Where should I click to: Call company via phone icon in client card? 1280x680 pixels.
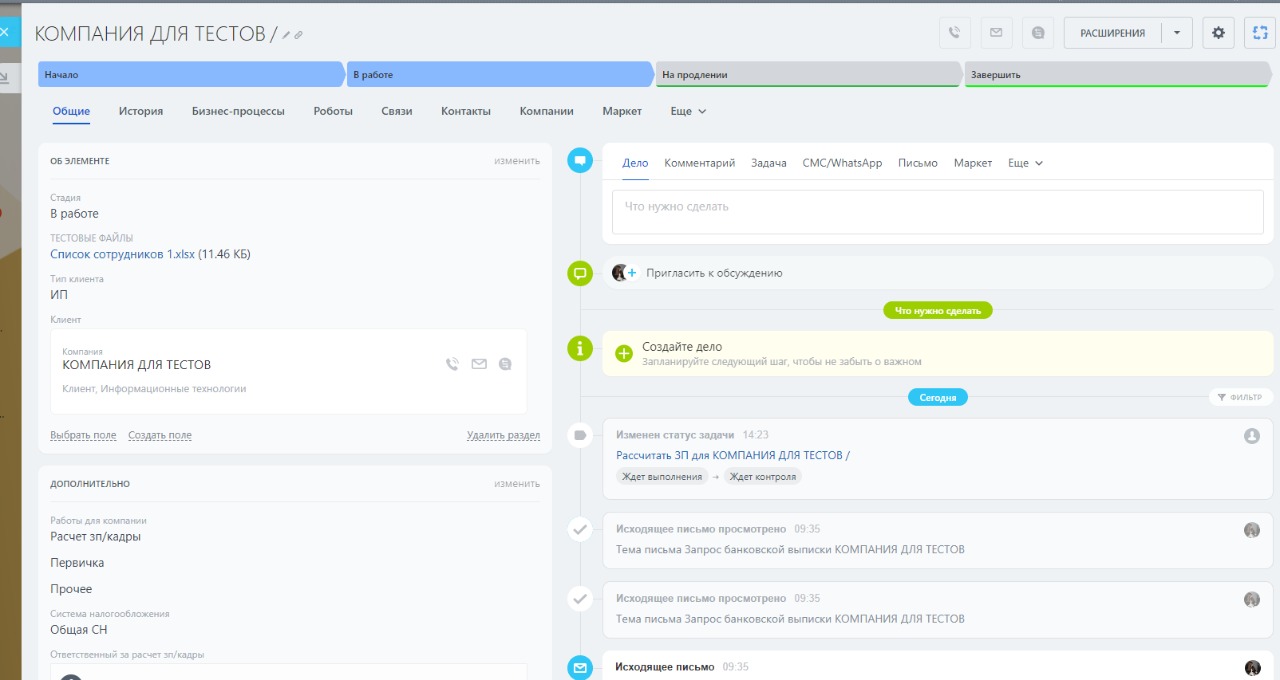(453, 364)
